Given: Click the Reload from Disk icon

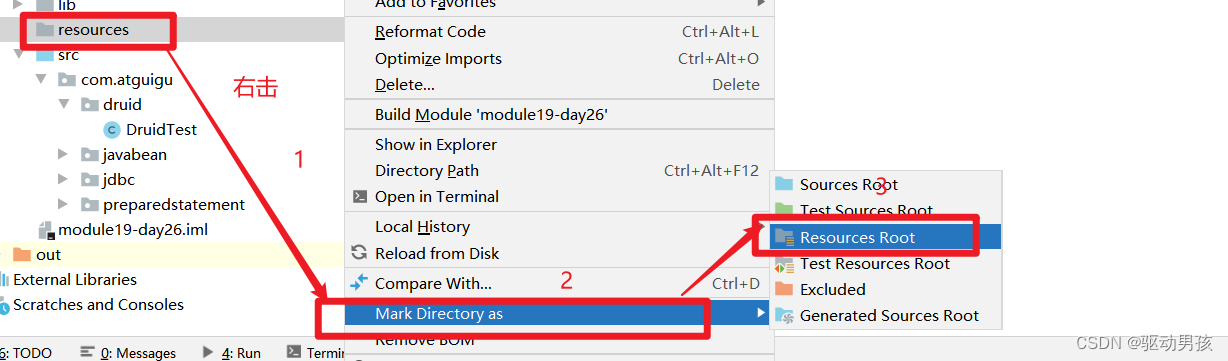Looking at the screenshot, I should [x=359, y=253].
